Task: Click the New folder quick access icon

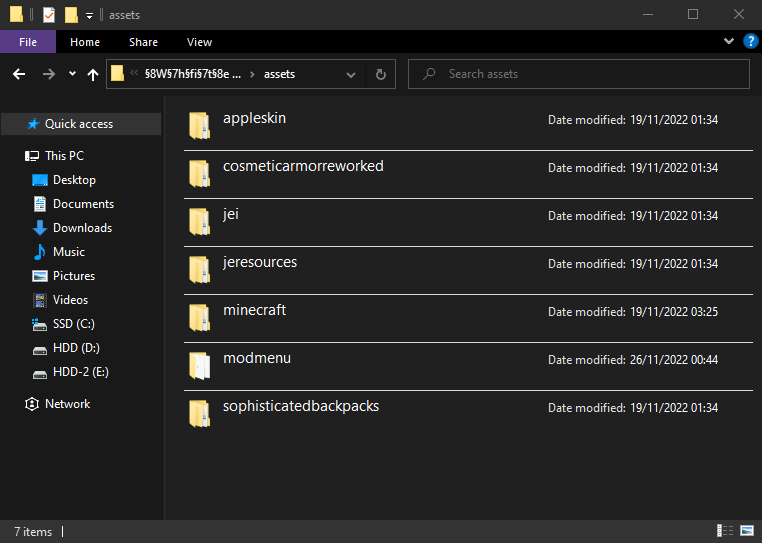Action: click(71, 15)
